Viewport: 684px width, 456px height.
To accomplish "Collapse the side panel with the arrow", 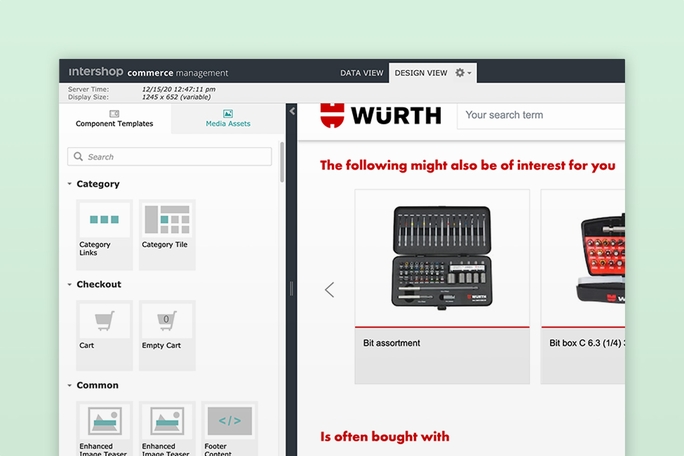I will pos(292,111).
